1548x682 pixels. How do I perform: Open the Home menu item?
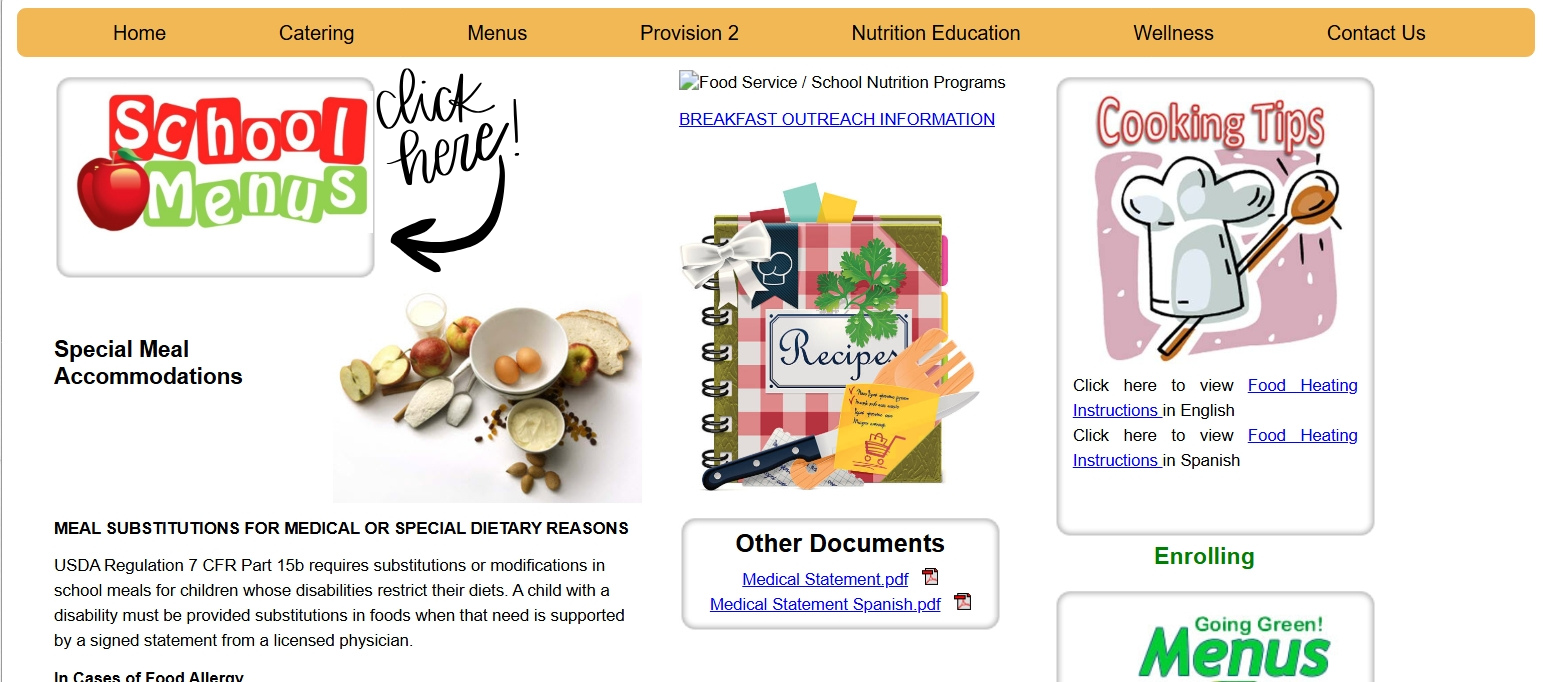(139, 33)
